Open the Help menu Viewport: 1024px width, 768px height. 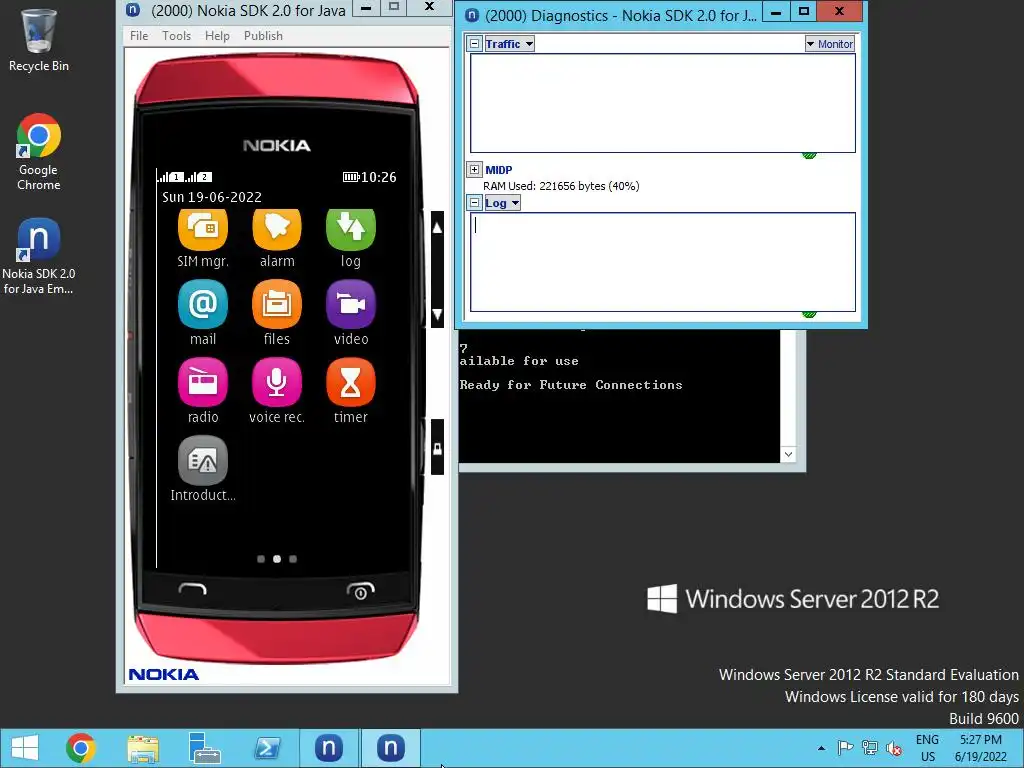(x=217, y=36)
